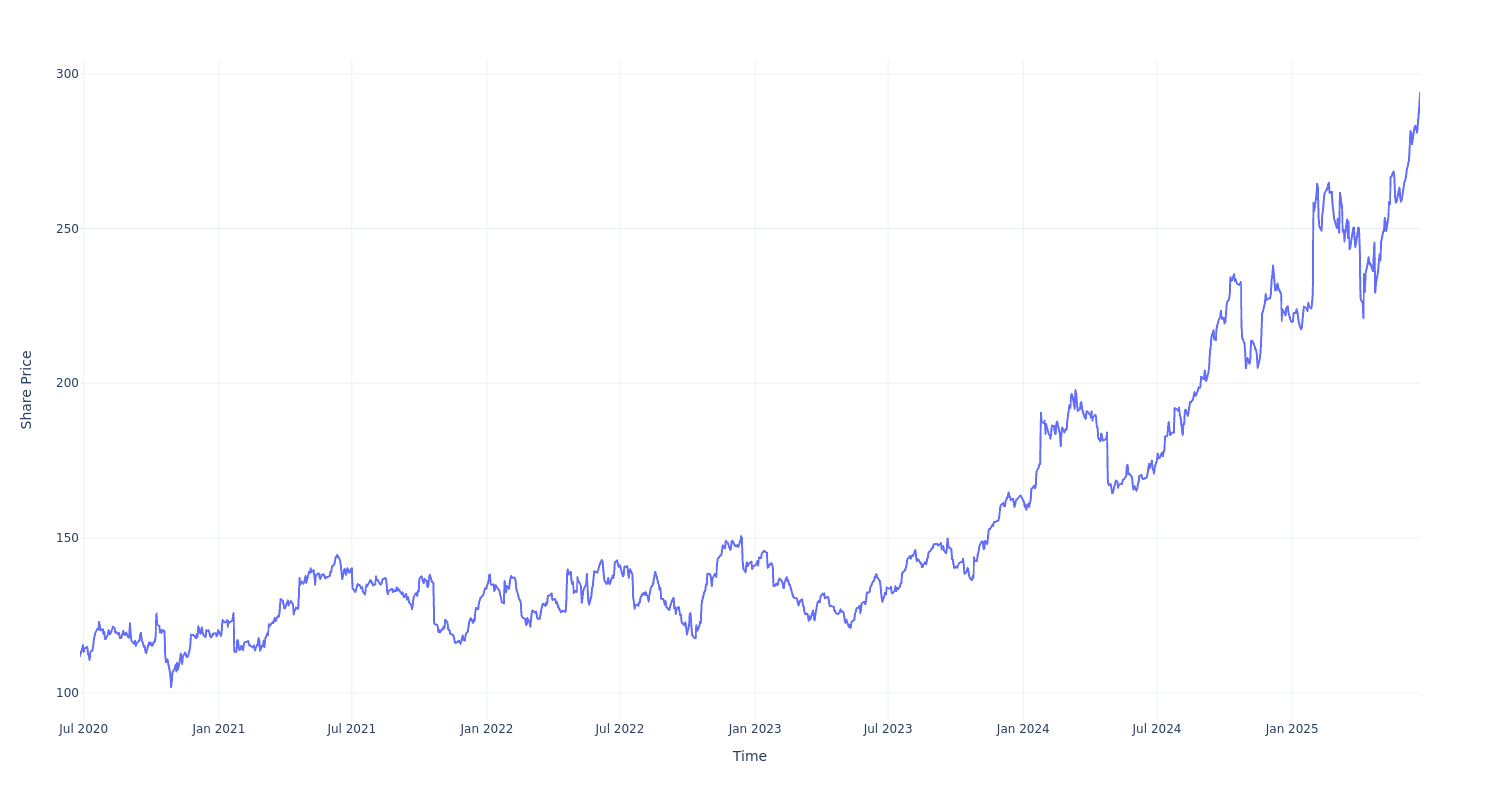The height and width of the screenshot is (800, 1500).
Task: Click the "Jan 2023" x-axis tick label
Action: click(x=755, y=729)
